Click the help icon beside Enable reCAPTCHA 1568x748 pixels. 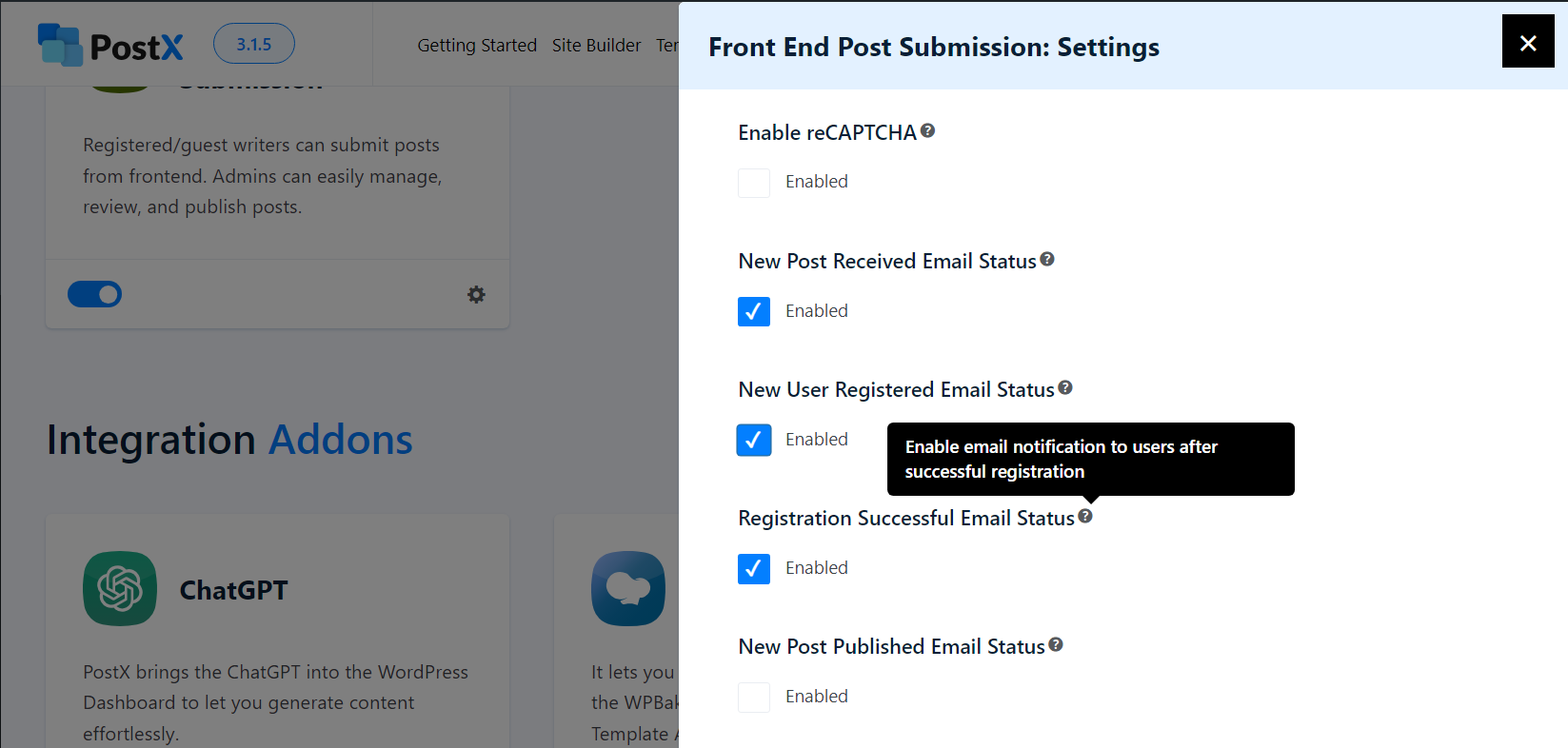tap(927, 129)
